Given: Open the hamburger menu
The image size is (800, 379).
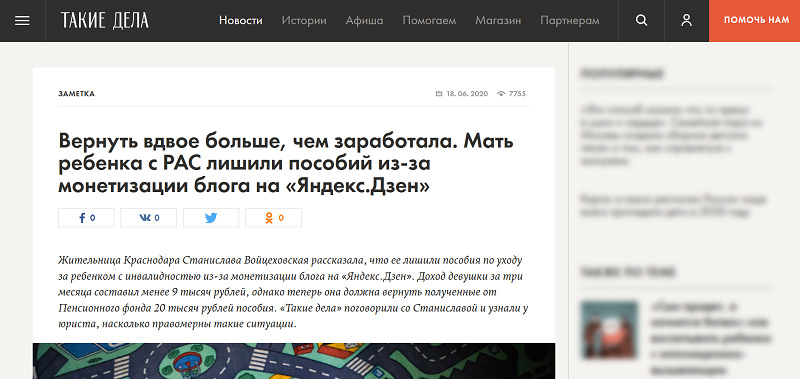Looking at the screenshot, I should pyautogui.click(x=22, y=21).
